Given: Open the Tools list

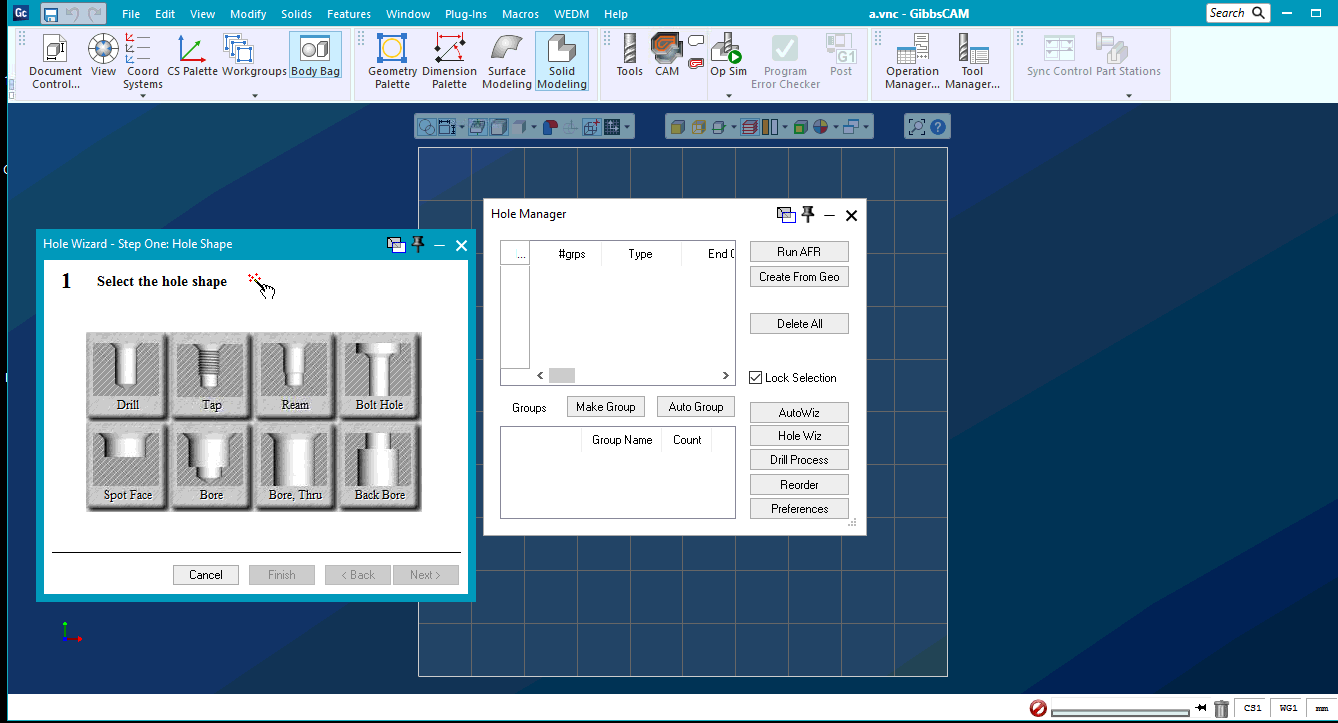Looking at the screenshot, I should 630,56.
